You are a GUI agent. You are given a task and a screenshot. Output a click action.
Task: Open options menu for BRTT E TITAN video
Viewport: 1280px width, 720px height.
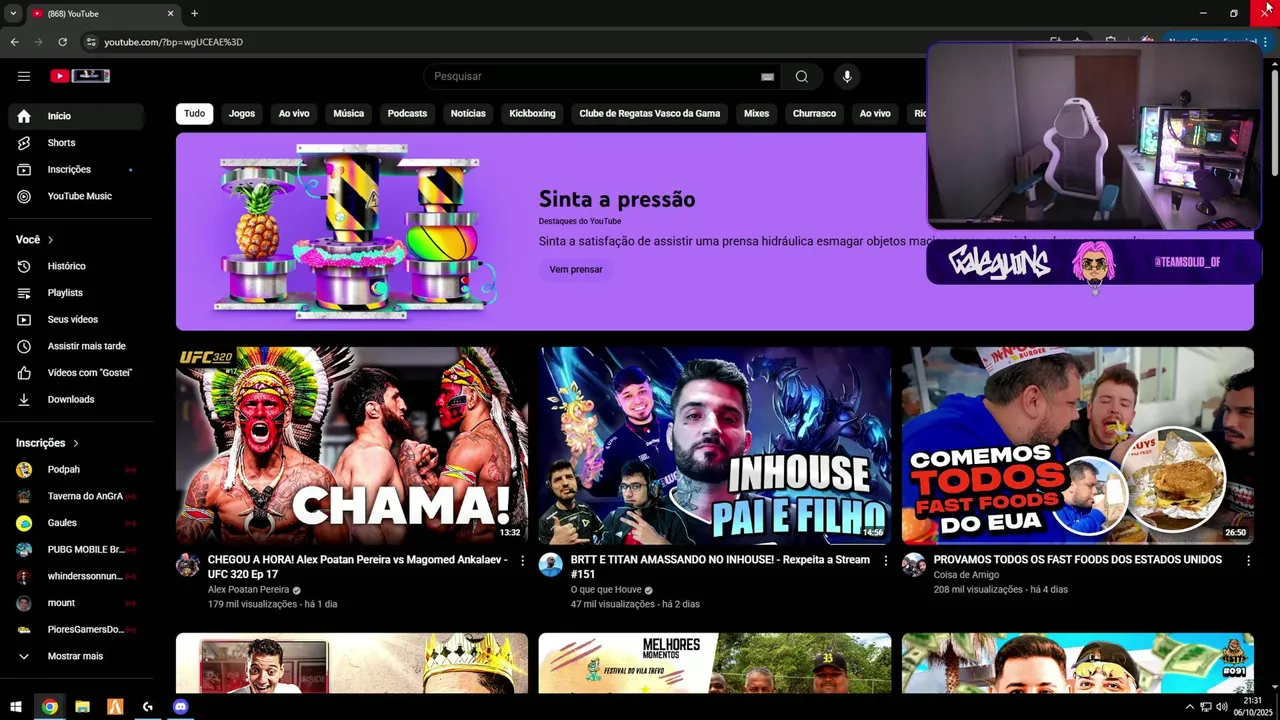pyautogui.click(x=885, y=561)
